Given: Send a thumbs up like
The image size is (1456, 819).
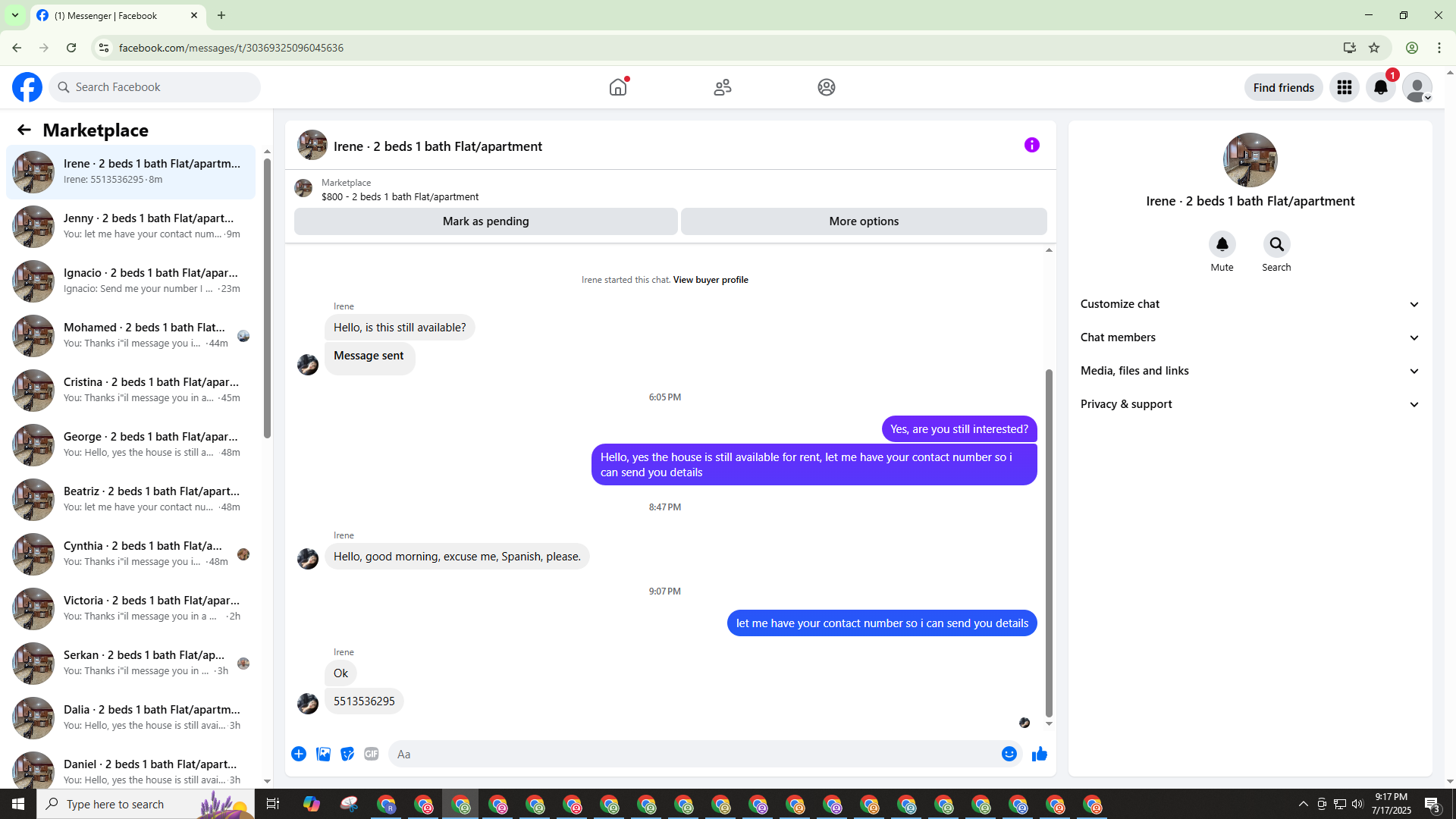Looking at the screenshot, I should (x=1040, y=754).
